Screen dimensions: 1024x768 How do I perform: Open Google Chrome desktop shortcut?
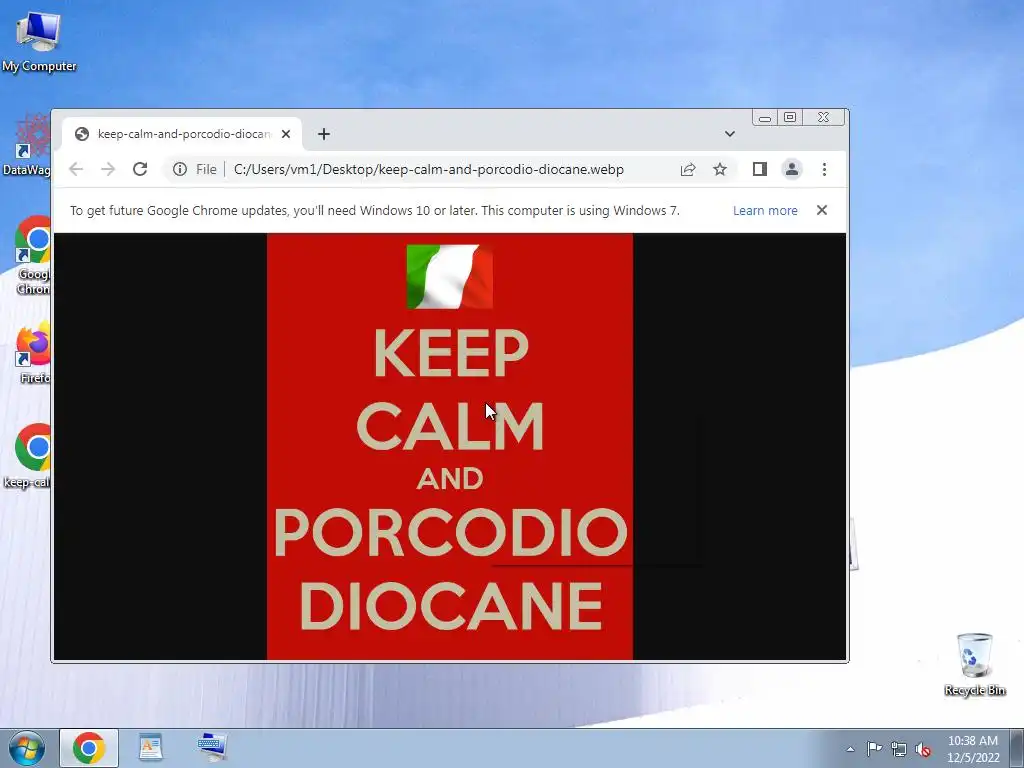pyautogui.click(x=33, y=255)
